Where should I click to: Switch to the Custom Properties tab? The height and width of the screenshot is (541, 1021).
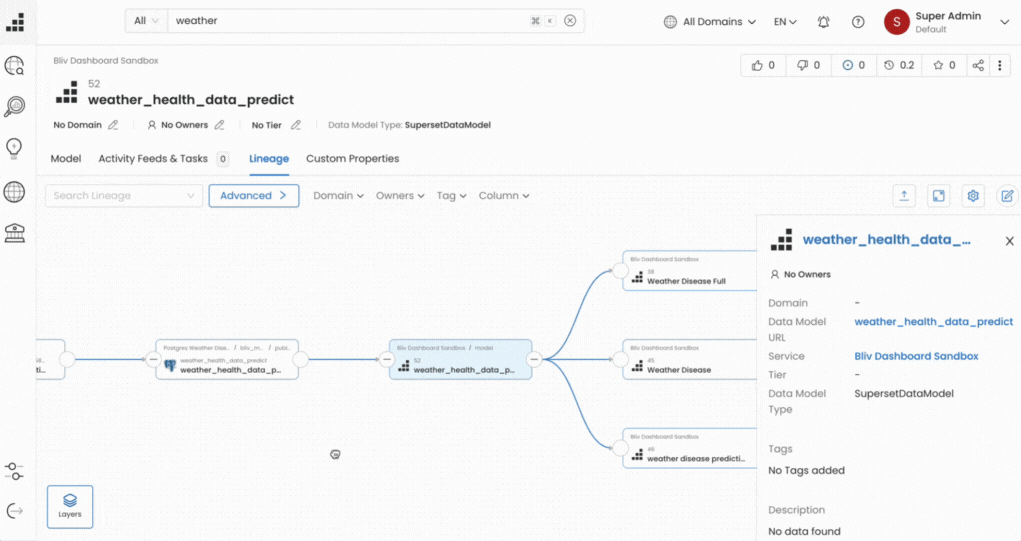352,158
